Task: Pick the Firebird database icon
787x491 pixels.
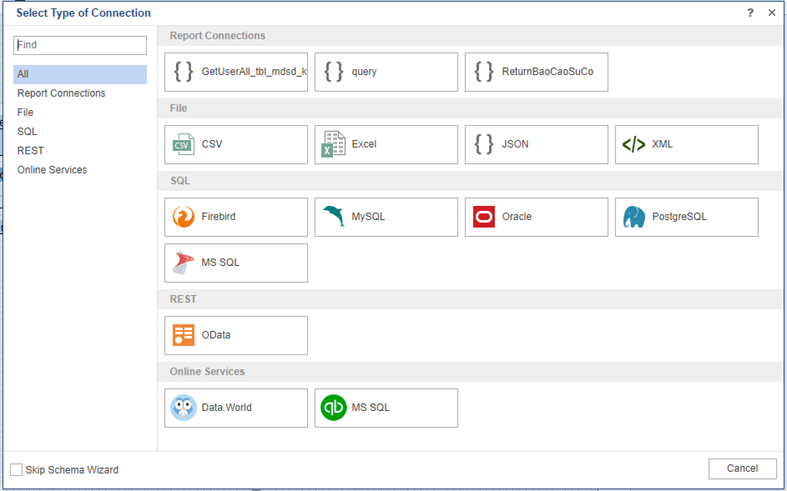Action: click(182, 217)
